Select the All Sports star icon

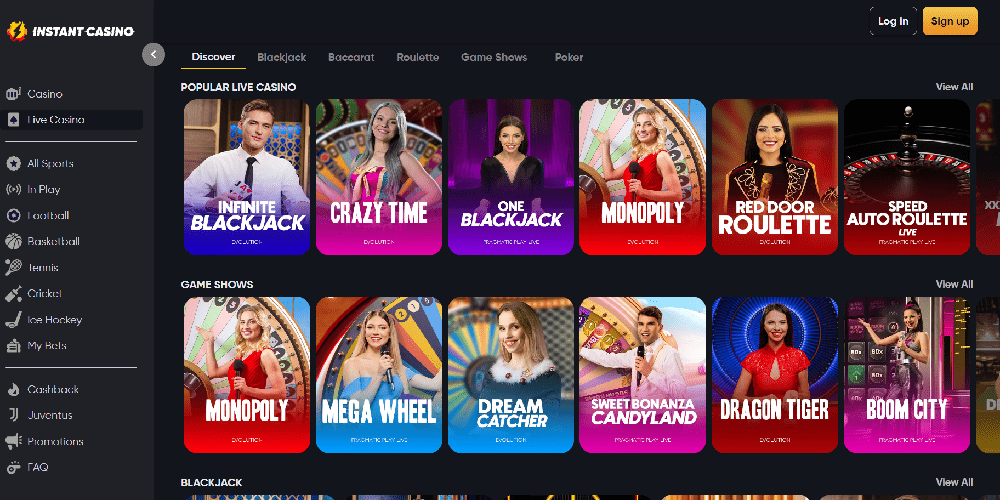coord(13,164)
